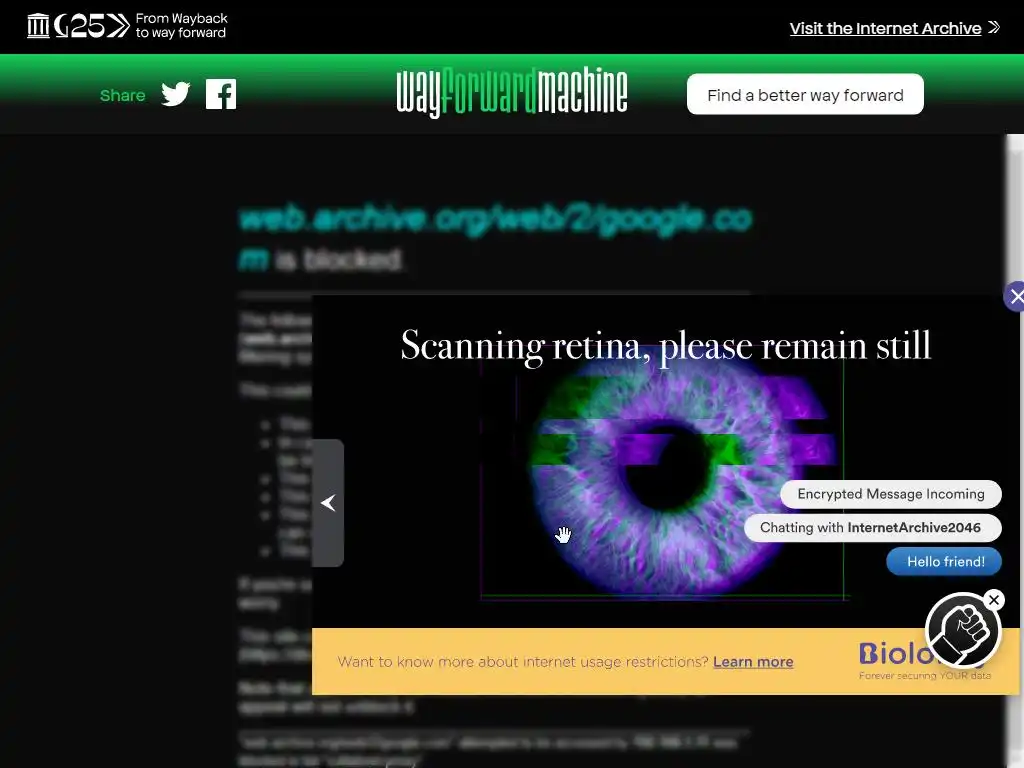1024x768 pixels.
Task: Visit the Internet Archive link
Action: pyautogui.click(x=885, y=28)
